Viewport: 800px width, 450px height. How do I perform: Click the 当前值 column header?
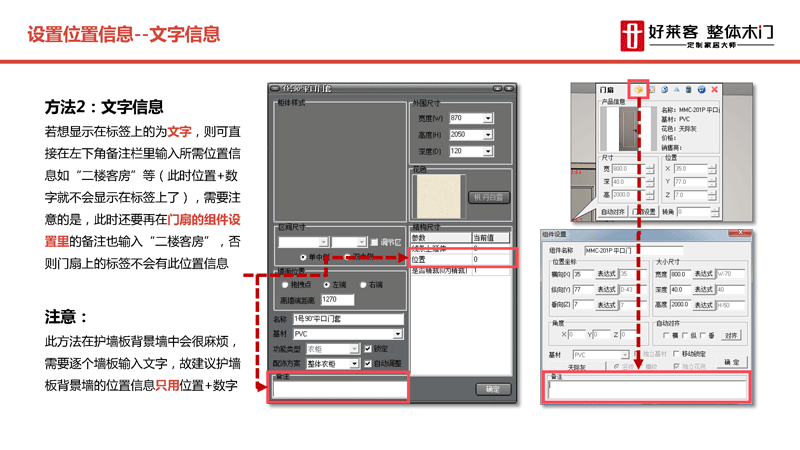tap(491, 238)
